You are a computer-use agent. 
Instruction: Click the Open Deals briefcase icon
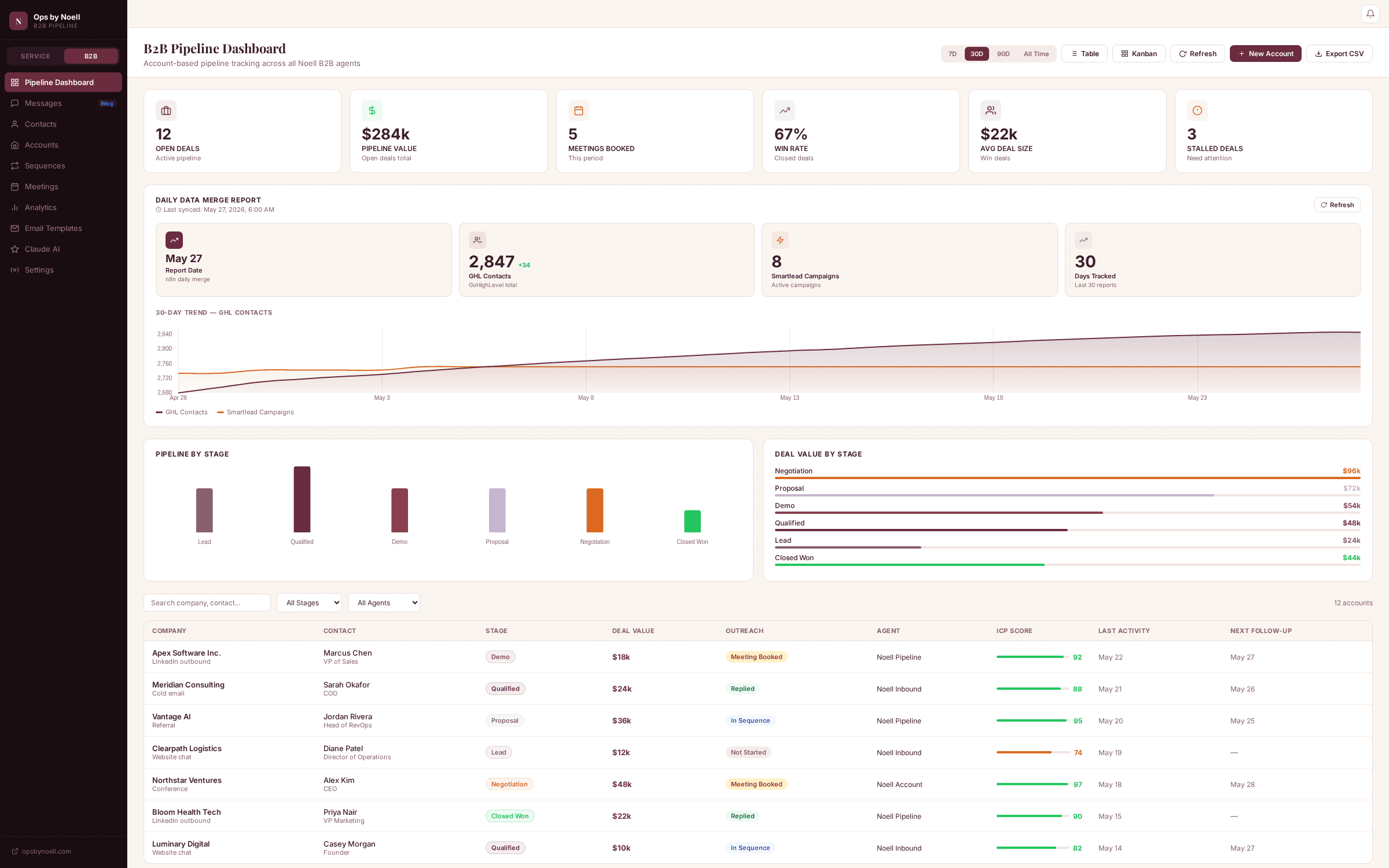pyautogui.click(x=166, y=111)
